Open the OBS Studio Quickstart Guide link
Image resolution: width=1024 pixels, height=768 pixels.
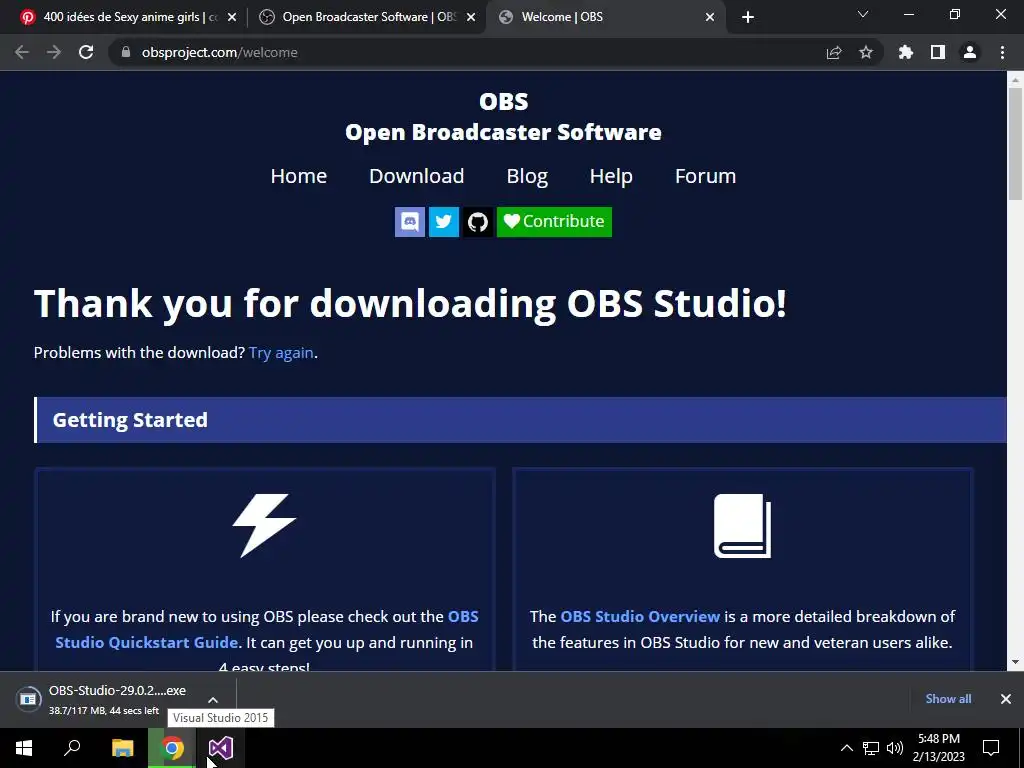pyautogui.click(x=146, y=642)
